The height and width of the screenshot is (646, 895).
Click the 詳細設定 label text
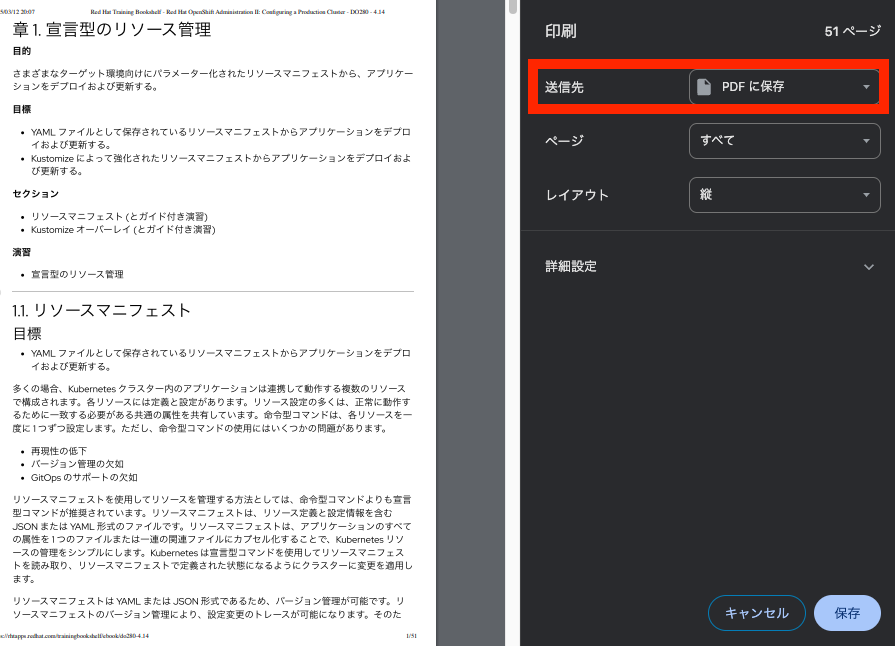pyautogui.click(x=571, y=267)
